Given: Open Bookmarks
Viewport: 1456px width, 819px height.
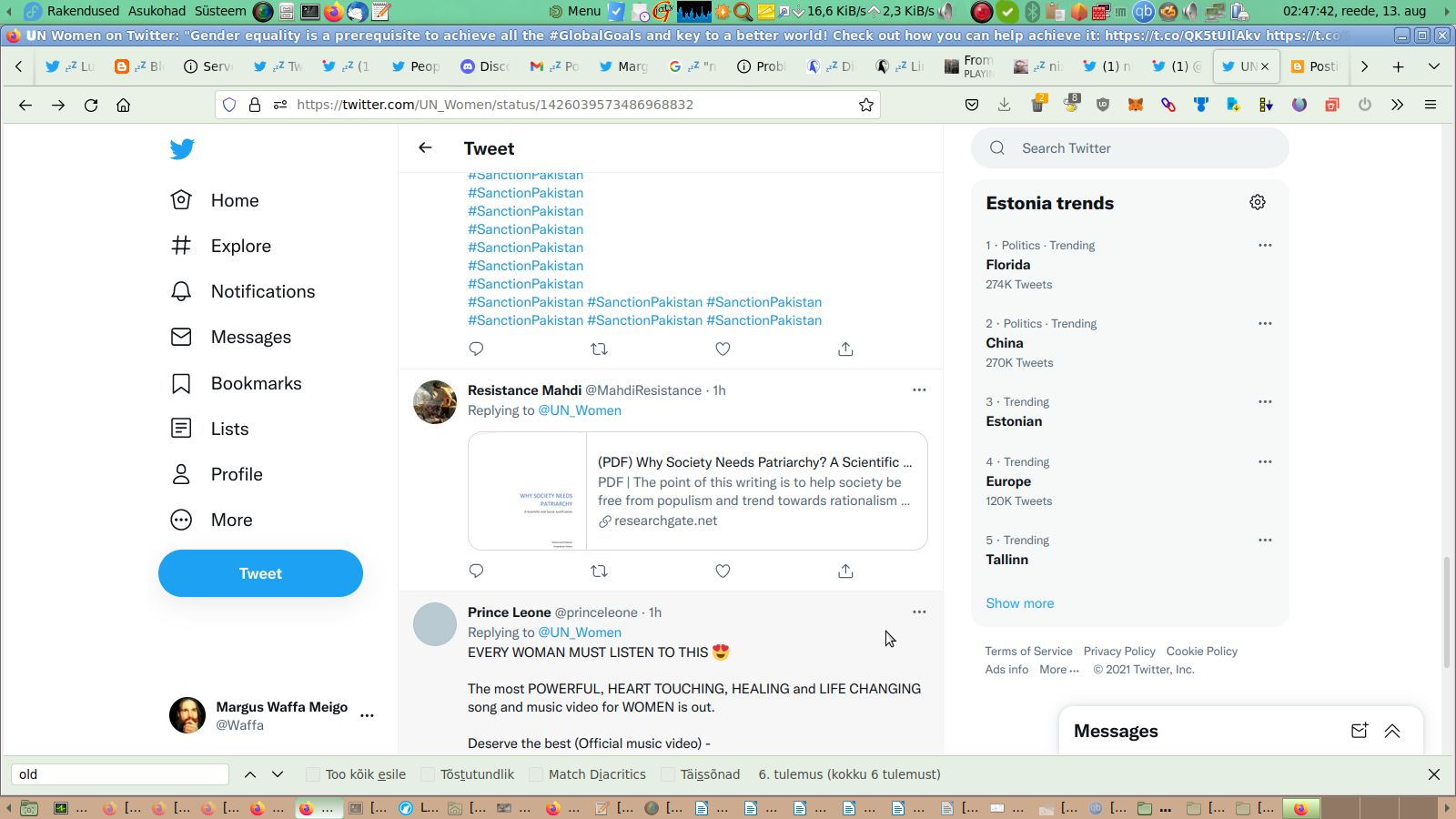Looking at the screenshot, I should pyautogui.click(x=236, y=383).
